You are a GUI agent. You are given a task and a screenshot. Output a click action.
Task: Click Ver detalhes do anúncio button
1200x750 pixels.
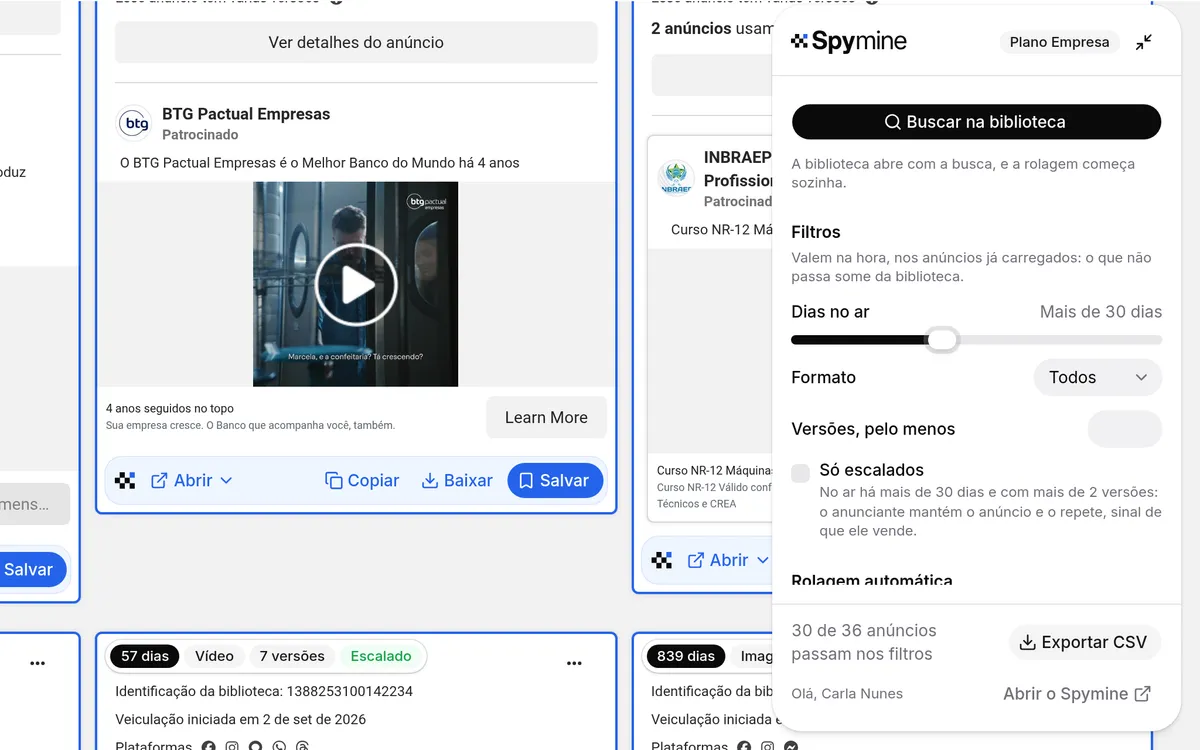point(356,43)
